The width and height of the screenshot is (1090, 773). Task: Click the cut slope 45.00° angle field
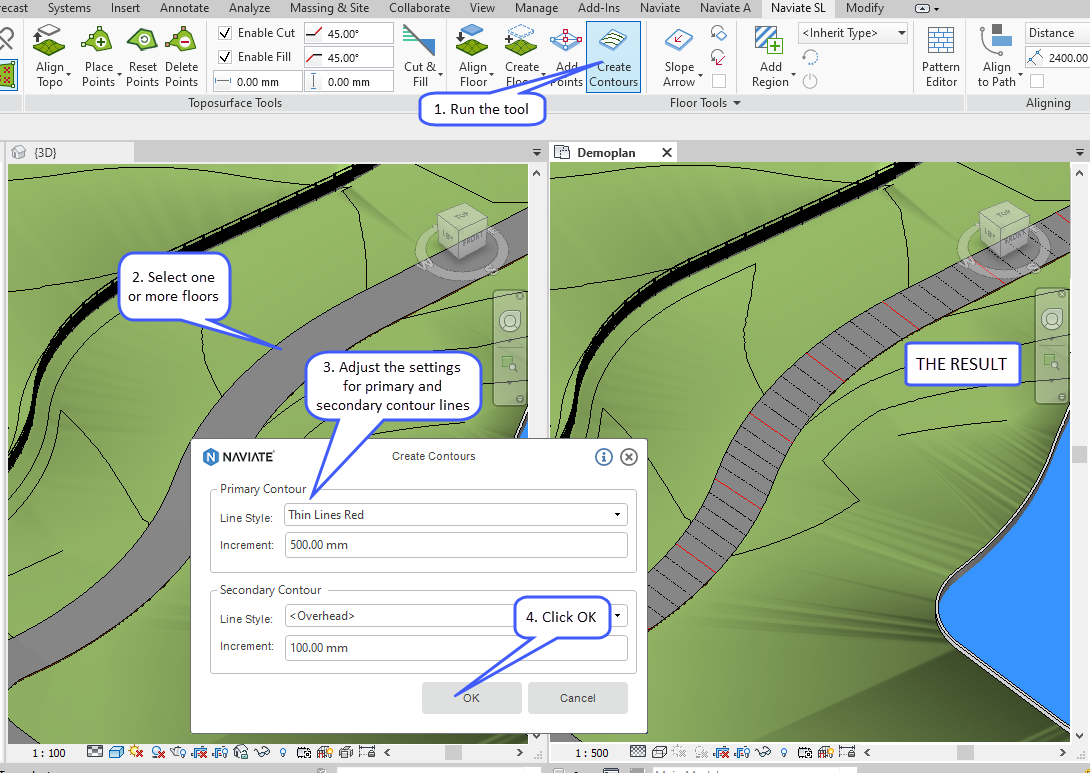click(x=349, y=33)
